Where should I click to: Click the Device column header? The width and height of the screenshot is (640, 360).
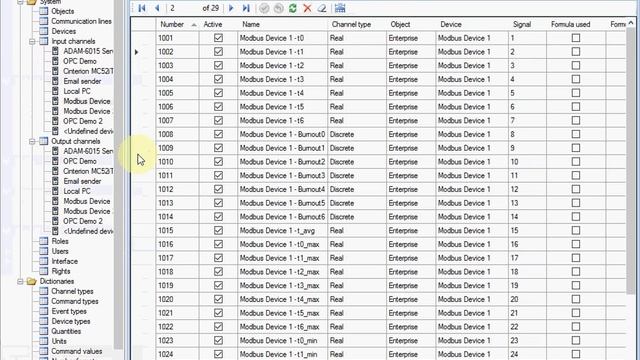pyautogui.click(x=472, y=24)
